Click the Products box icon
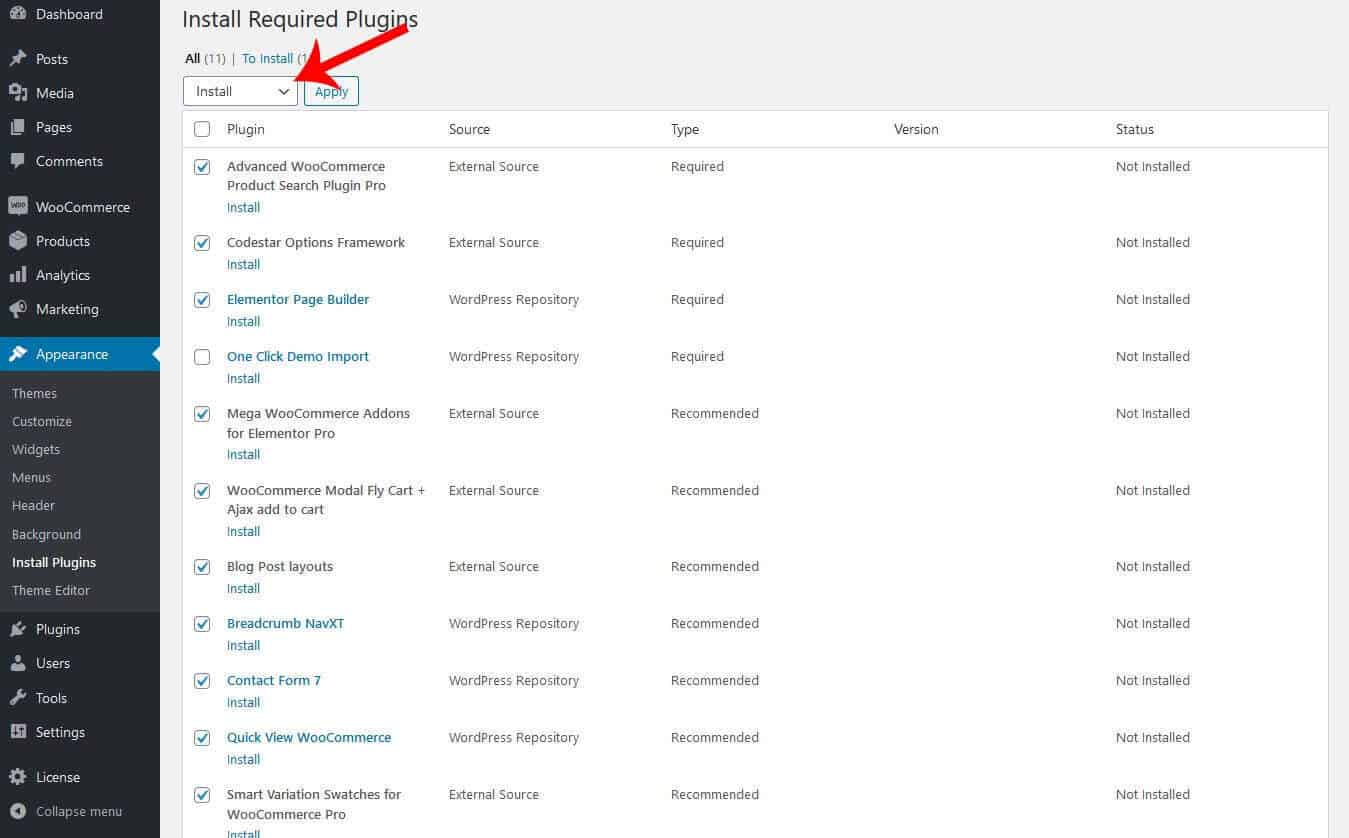Screen dimensions: 1349x838 click(x=17, y=241)
